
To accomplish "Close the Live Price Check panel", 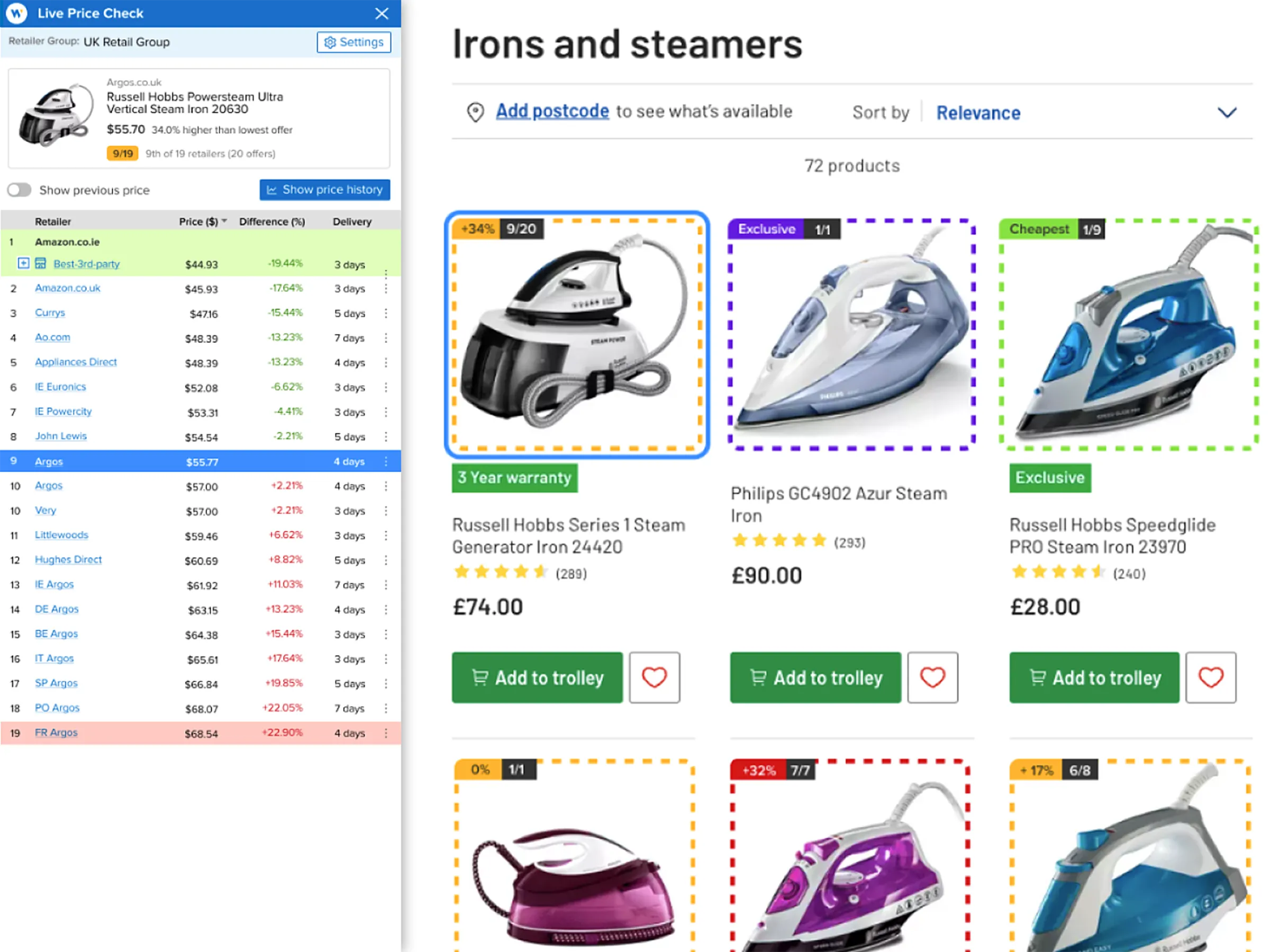I will tap(381, 13).
